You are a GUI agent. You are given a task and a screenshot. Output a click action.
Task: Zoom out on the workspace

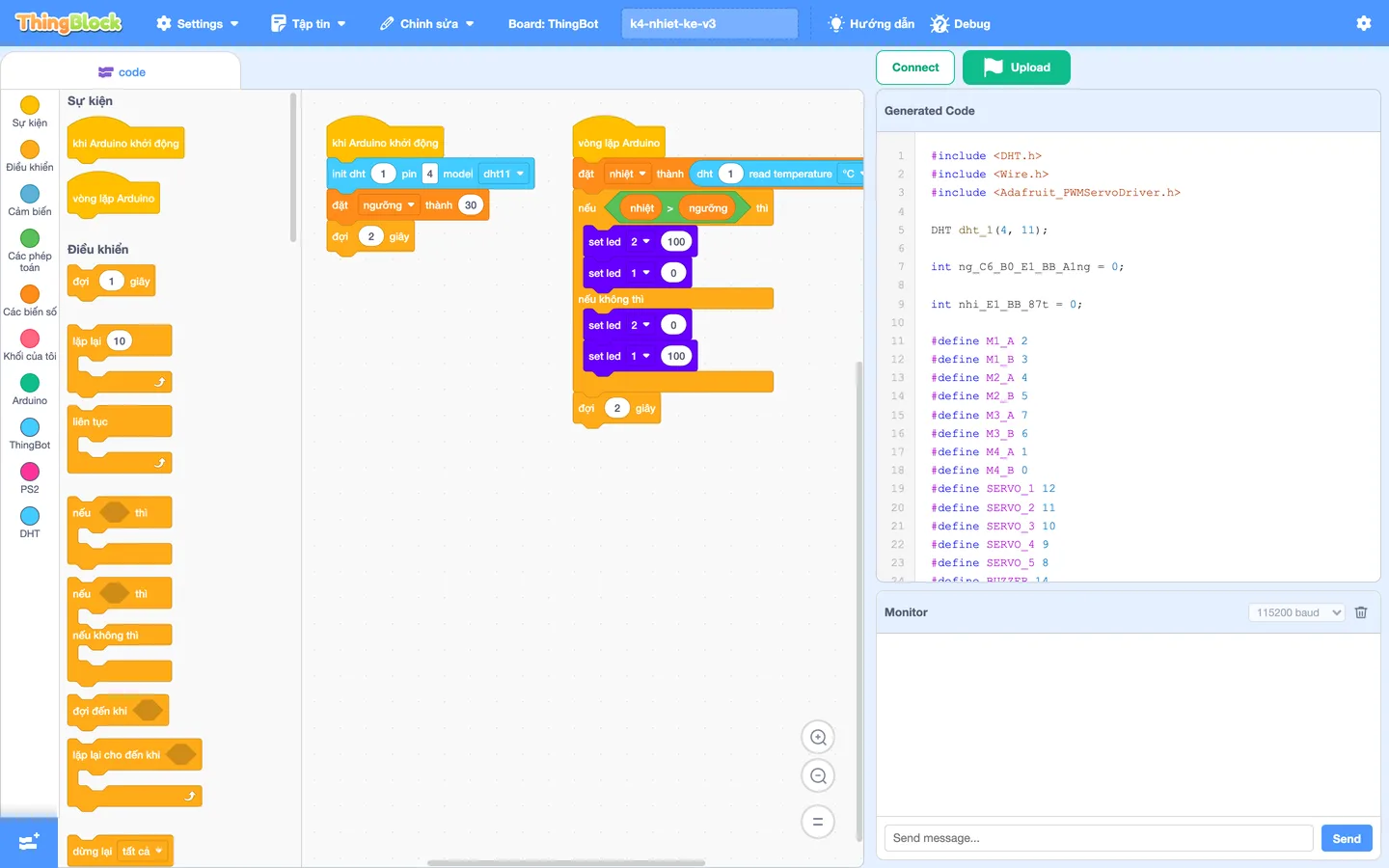pyautogui.click(x=818, y=776)
